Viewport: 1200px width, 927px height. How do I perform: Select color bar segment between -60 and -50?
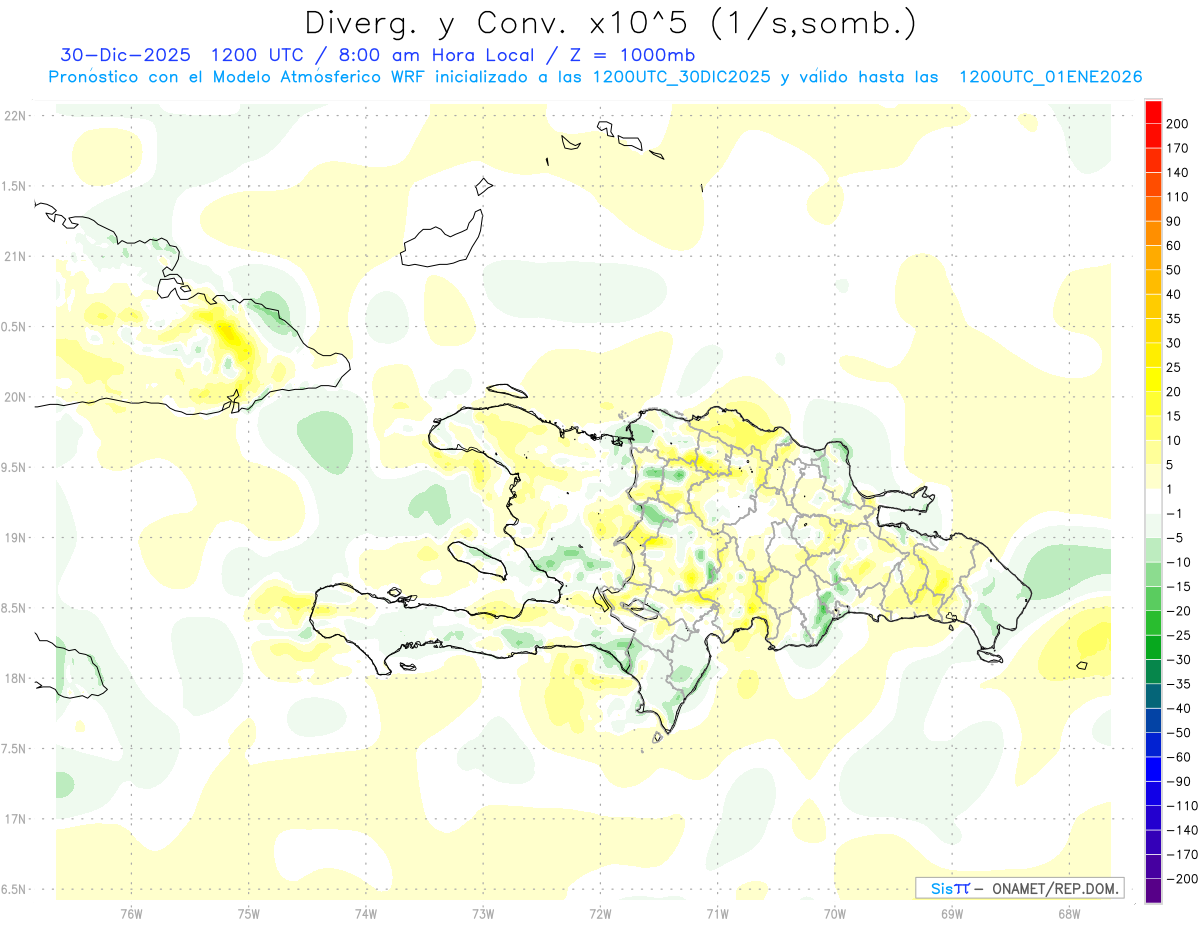[1153, 744]
